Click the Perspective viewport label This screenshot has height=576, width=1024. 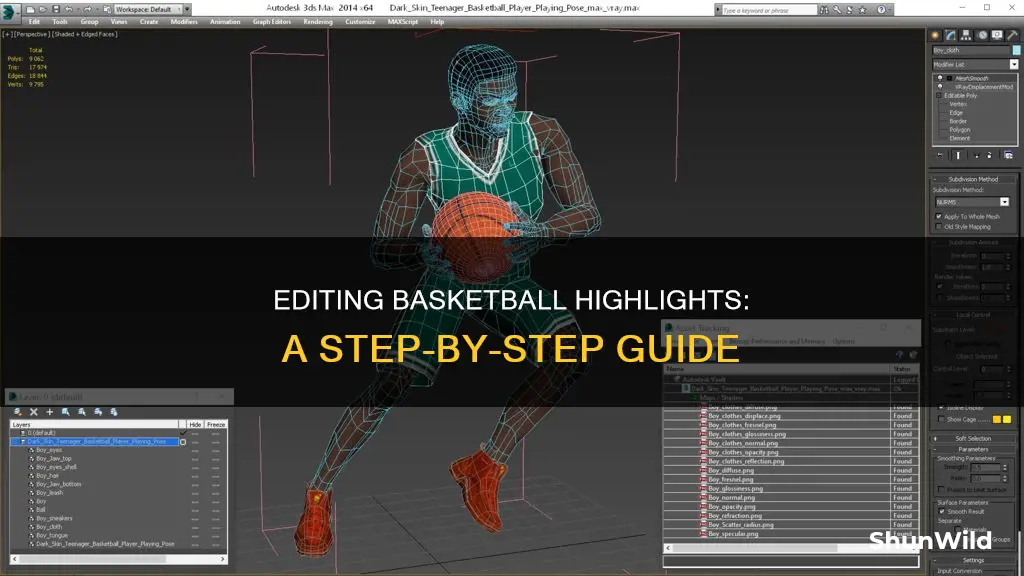click(31, 34)
